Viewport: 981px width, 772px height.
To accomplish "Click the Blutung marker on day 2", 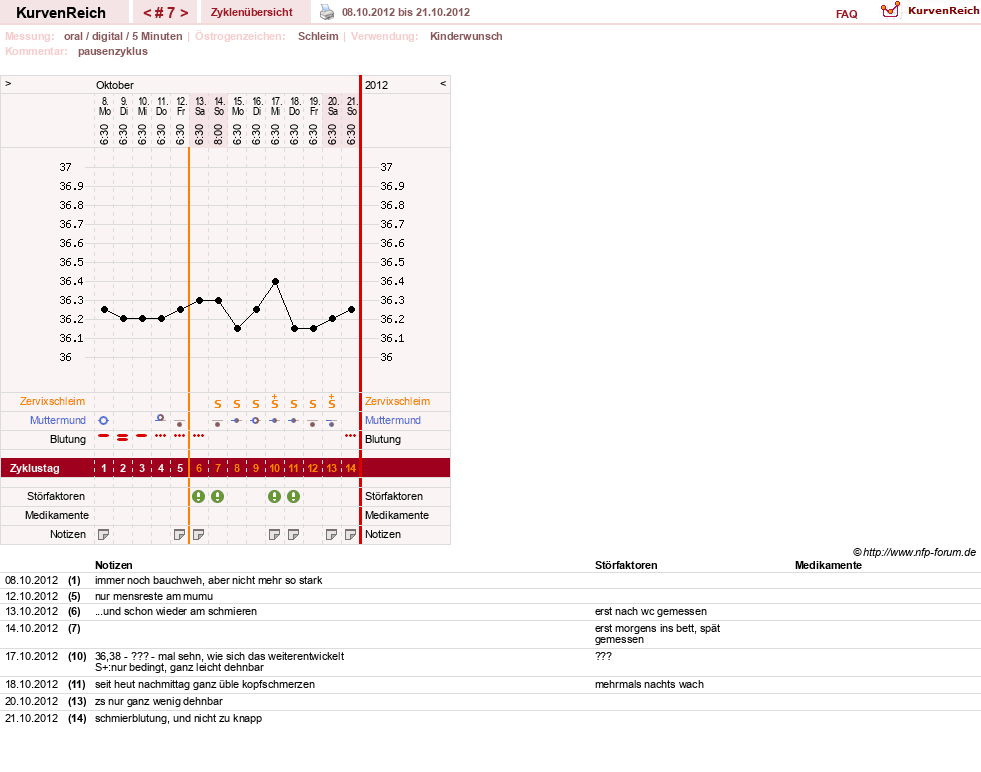I will pos(123,437).
